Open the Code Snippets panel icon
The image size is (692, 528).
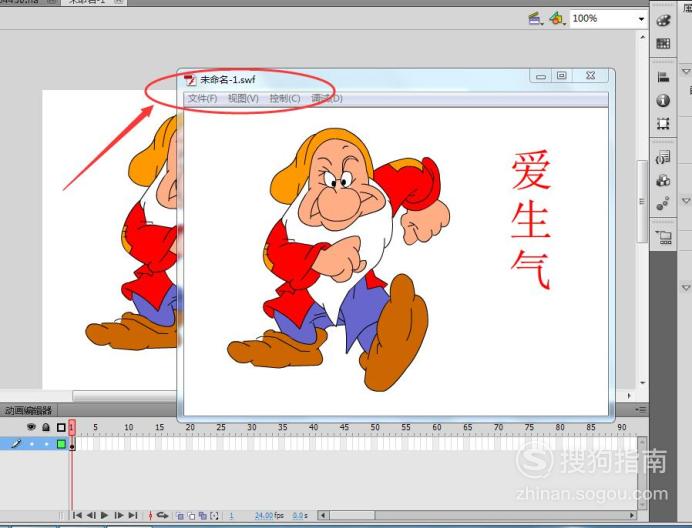(x=663, y=158)
